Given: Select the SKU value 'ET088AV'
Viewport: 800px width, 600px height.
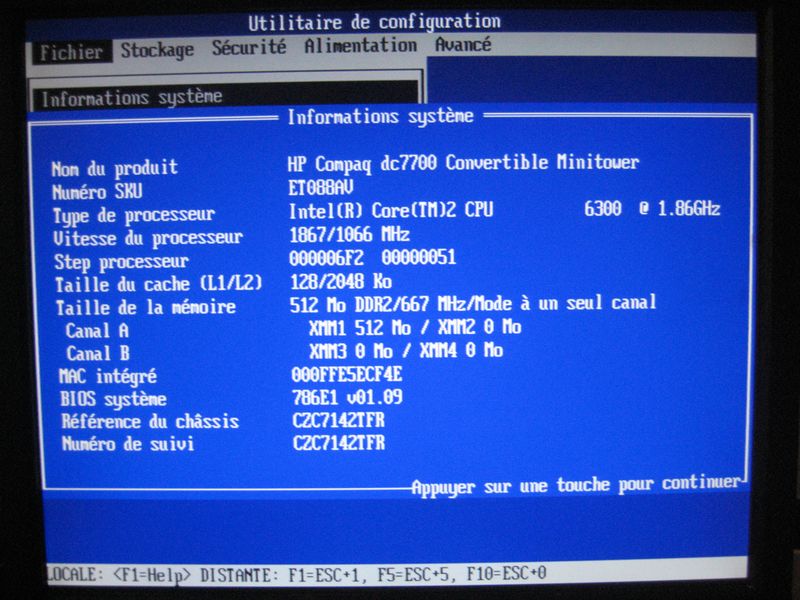Looking at the screenshot, I should [x=320, y=188].
